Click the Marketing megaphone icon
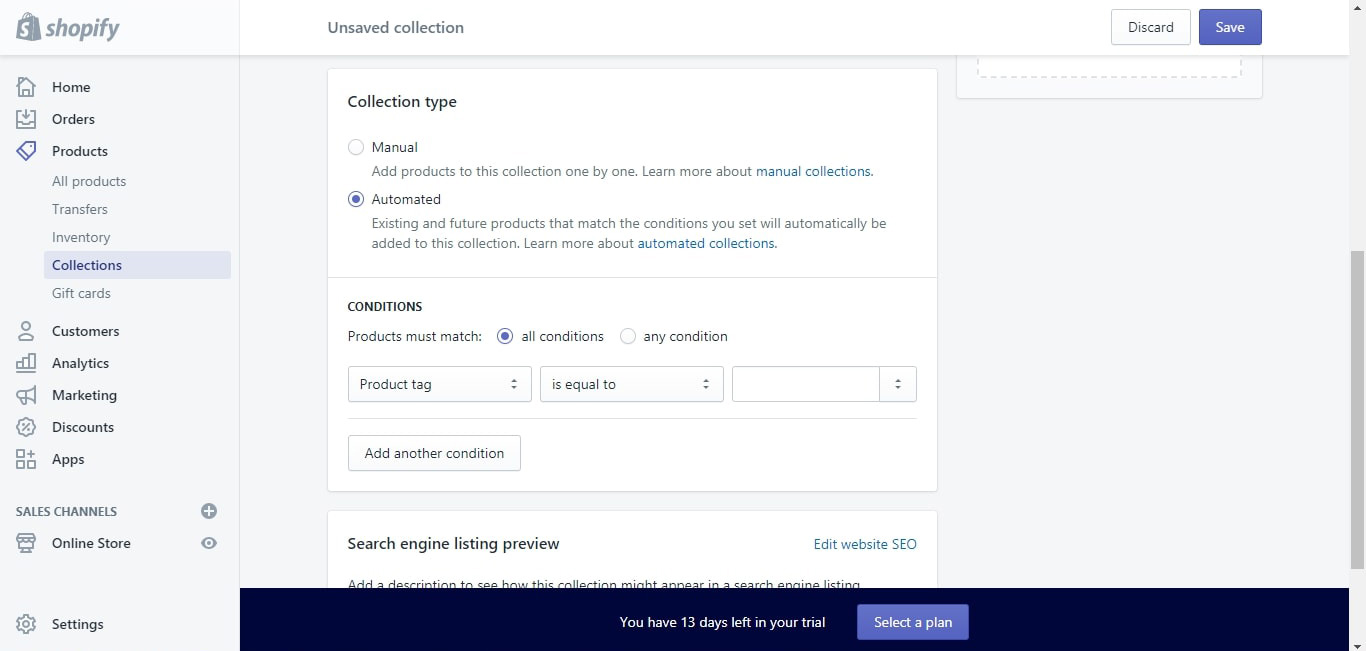The image size is (1366, 651). 26,395
